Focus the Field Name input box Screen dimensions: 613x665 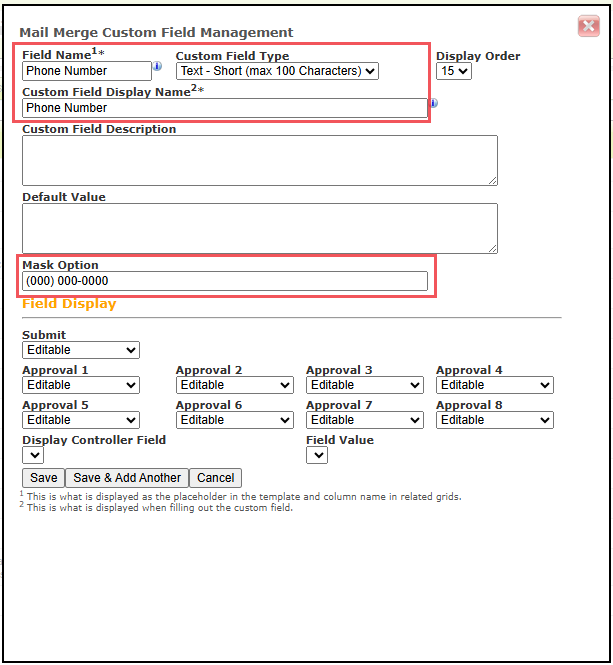tap(87, 71)
